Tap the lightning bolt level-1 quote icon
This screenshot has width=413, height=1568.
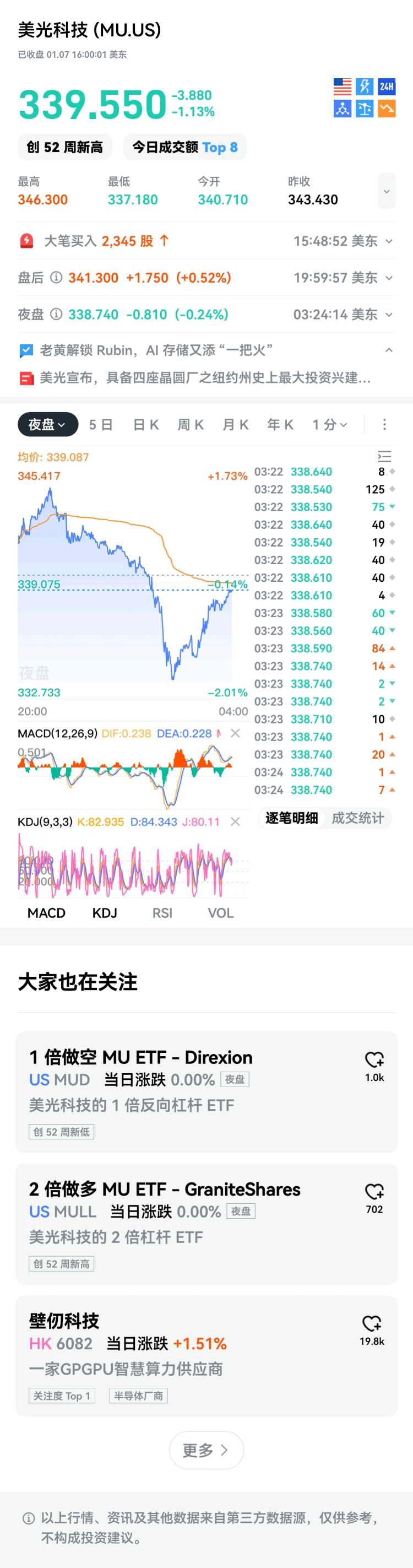pos(365,86)
